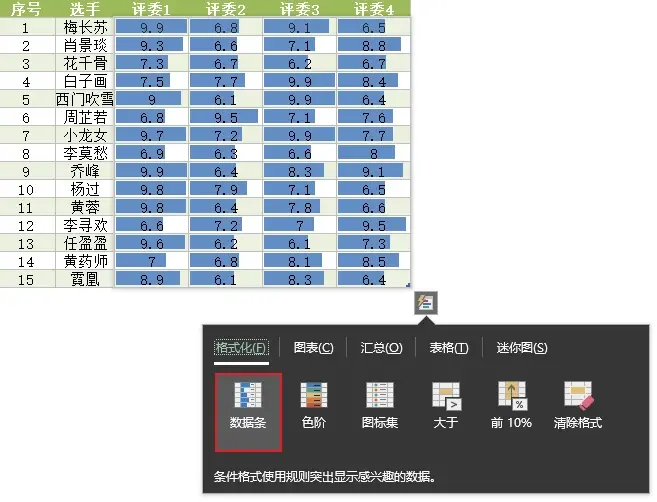Screen dimensions: 657x502
Task: Select the cell containing 黄药师
Action: point(85,261)
